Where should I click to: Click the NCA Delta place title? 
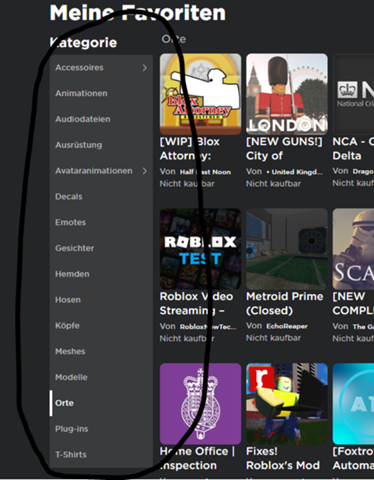[x=353, y=149]
